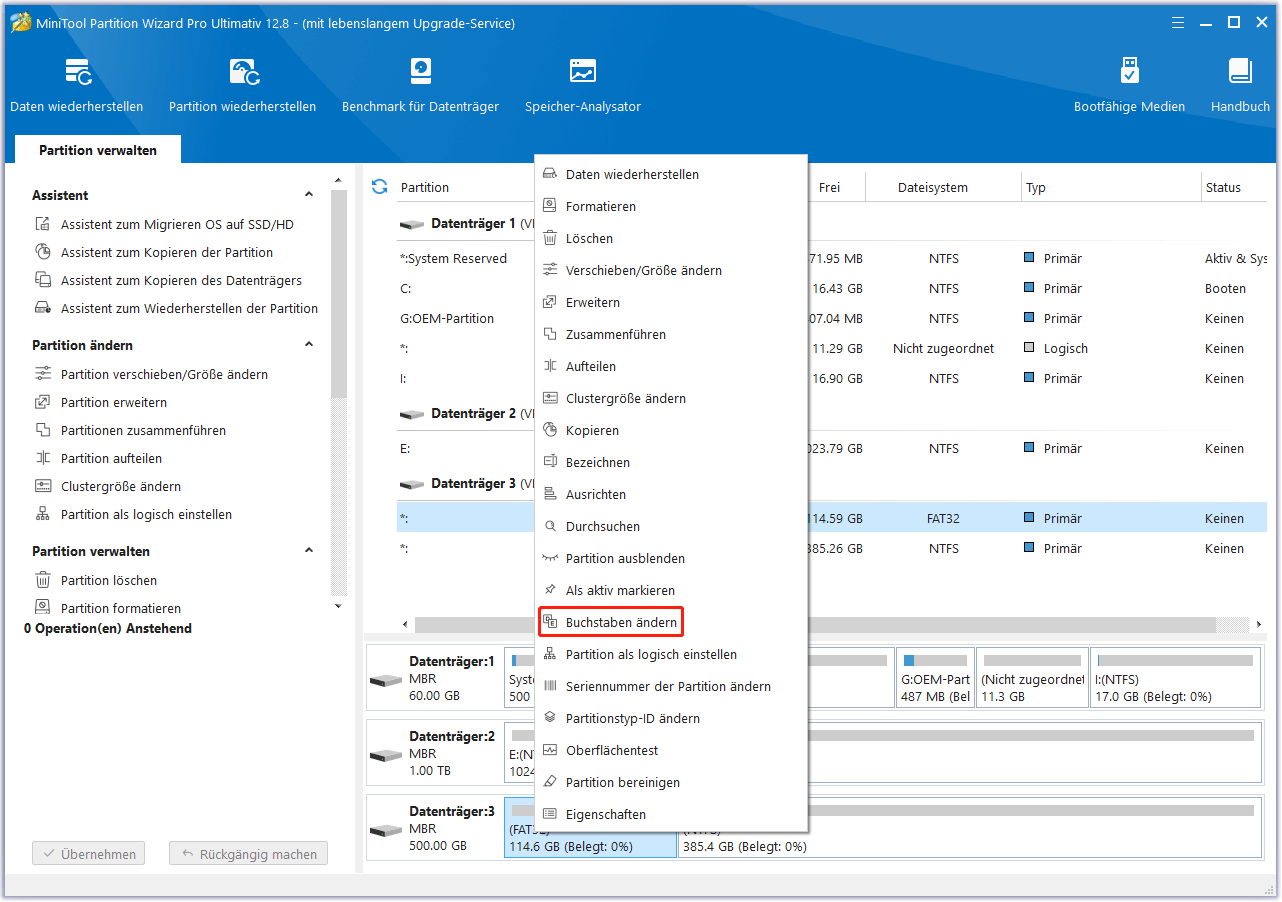1282x902 pixels.
Task: Select Partitionen zusammenführen in sidebar
Action: pyautogui.click(x=143, y=431)
